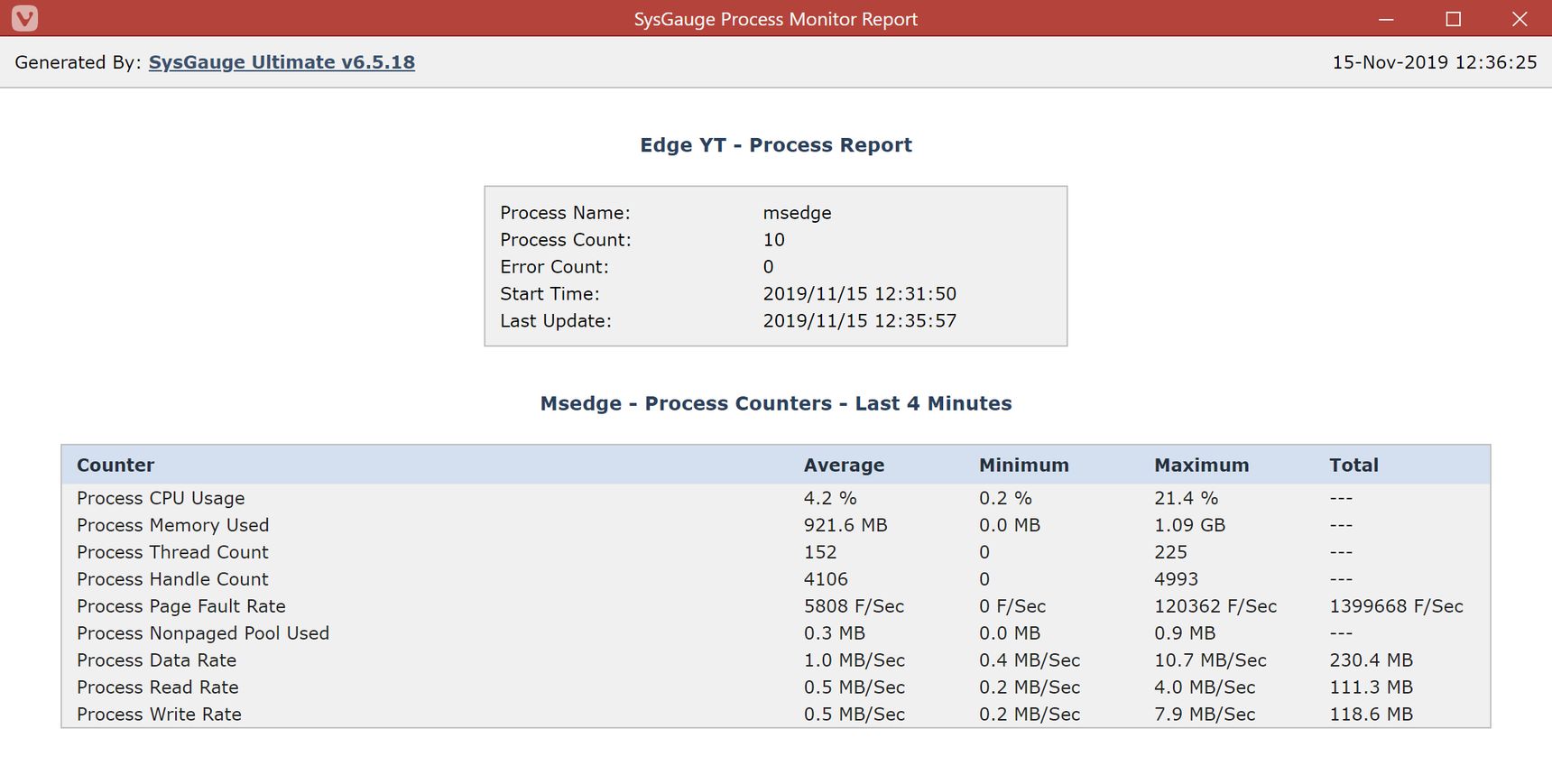1552x784 pixels.
Task: Click the Vivaldi icon in title bar
Action: [24, 18]
